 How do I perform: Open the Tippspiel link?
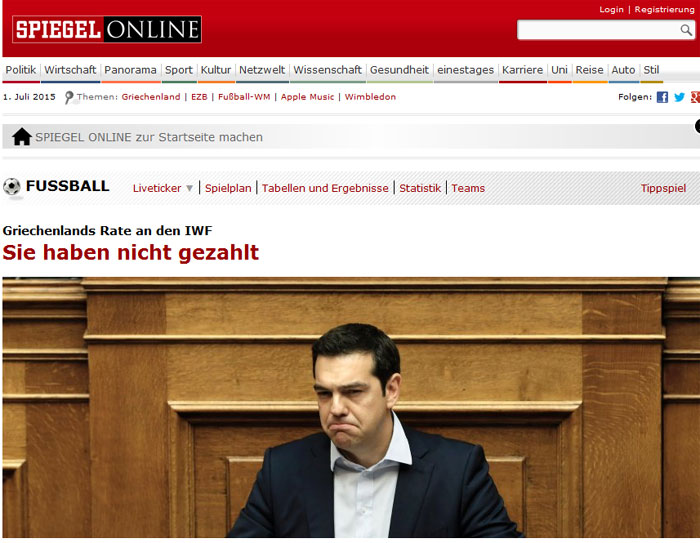(663, 188)
